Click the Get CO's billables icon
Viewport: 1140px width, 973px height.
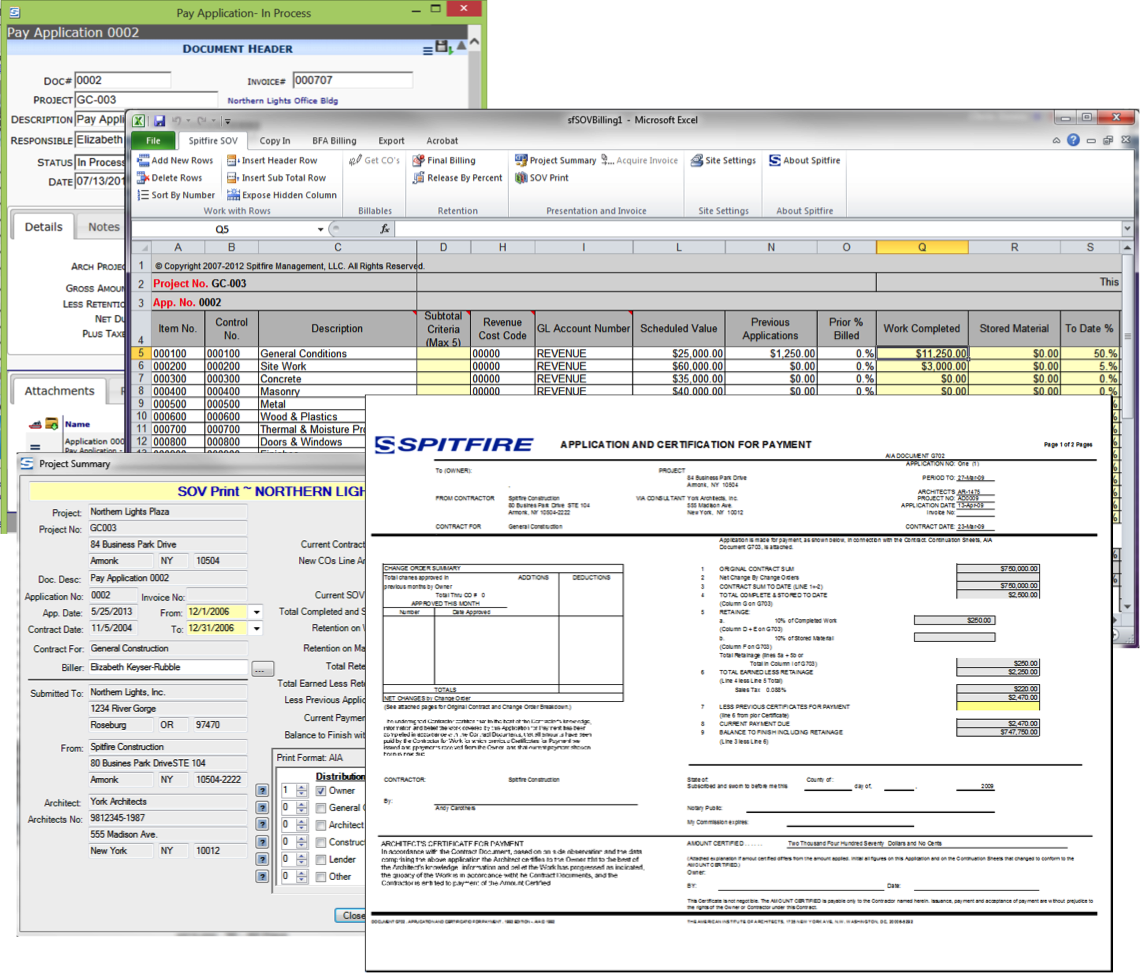tap(355, 161)
